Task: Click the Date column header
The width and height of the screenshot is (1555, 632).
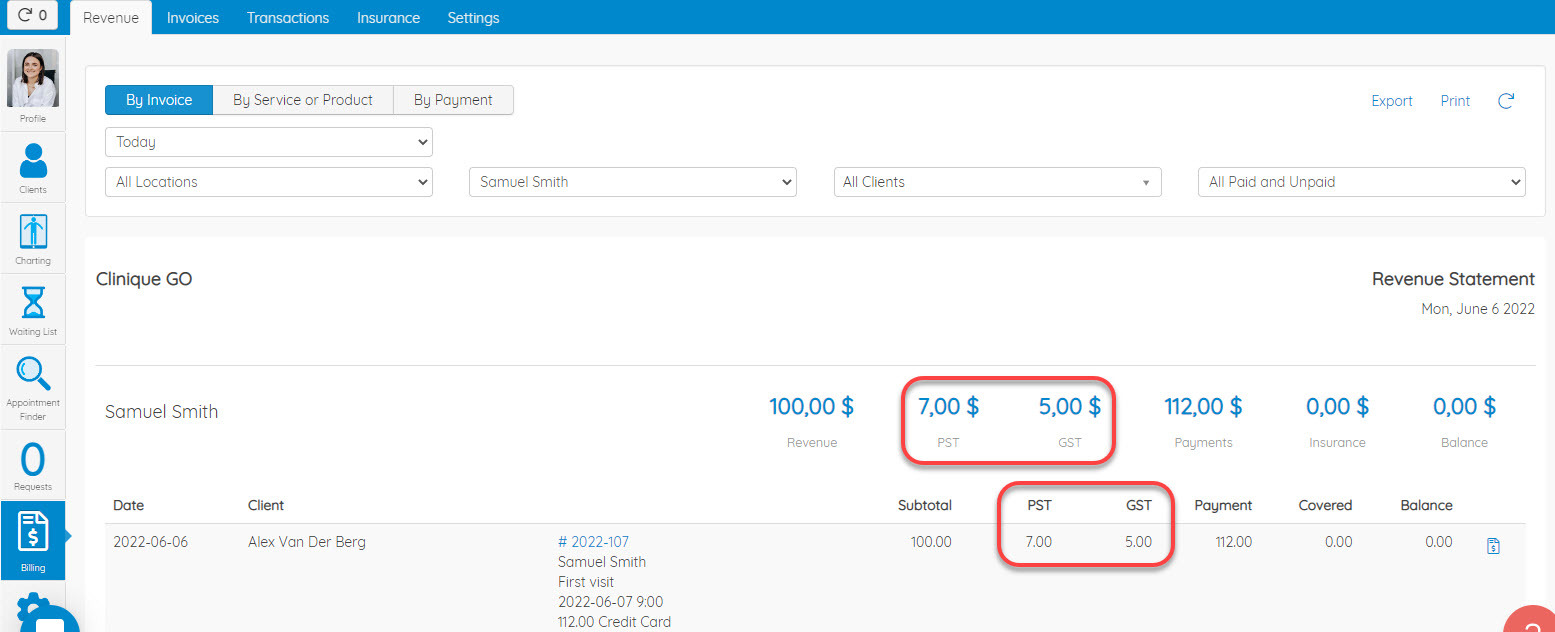Action: 128,505
